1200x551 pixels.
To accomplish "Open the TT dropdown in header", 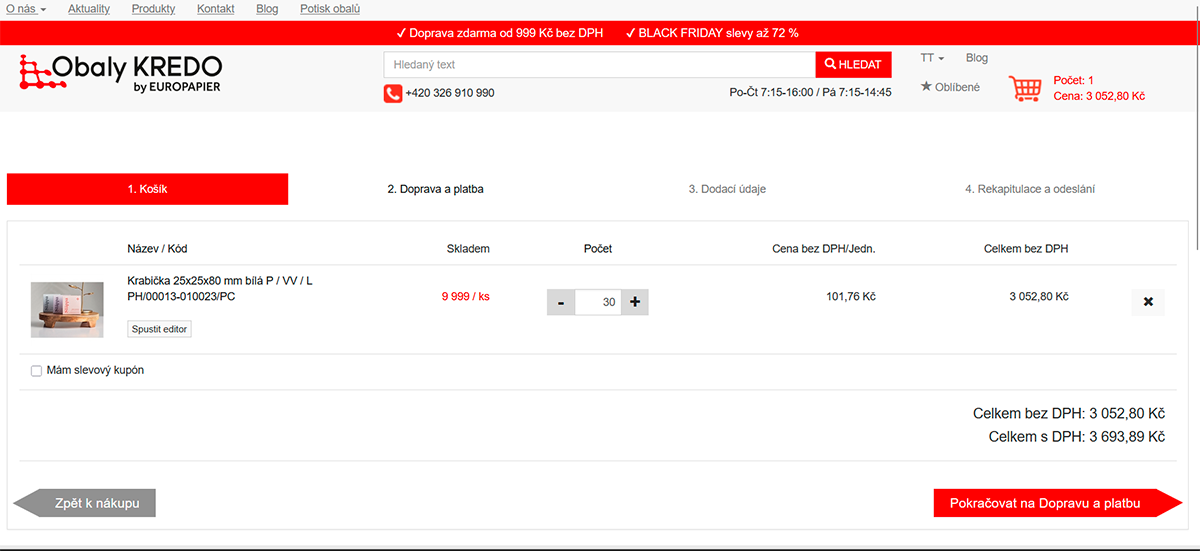I will click(932, 58).
